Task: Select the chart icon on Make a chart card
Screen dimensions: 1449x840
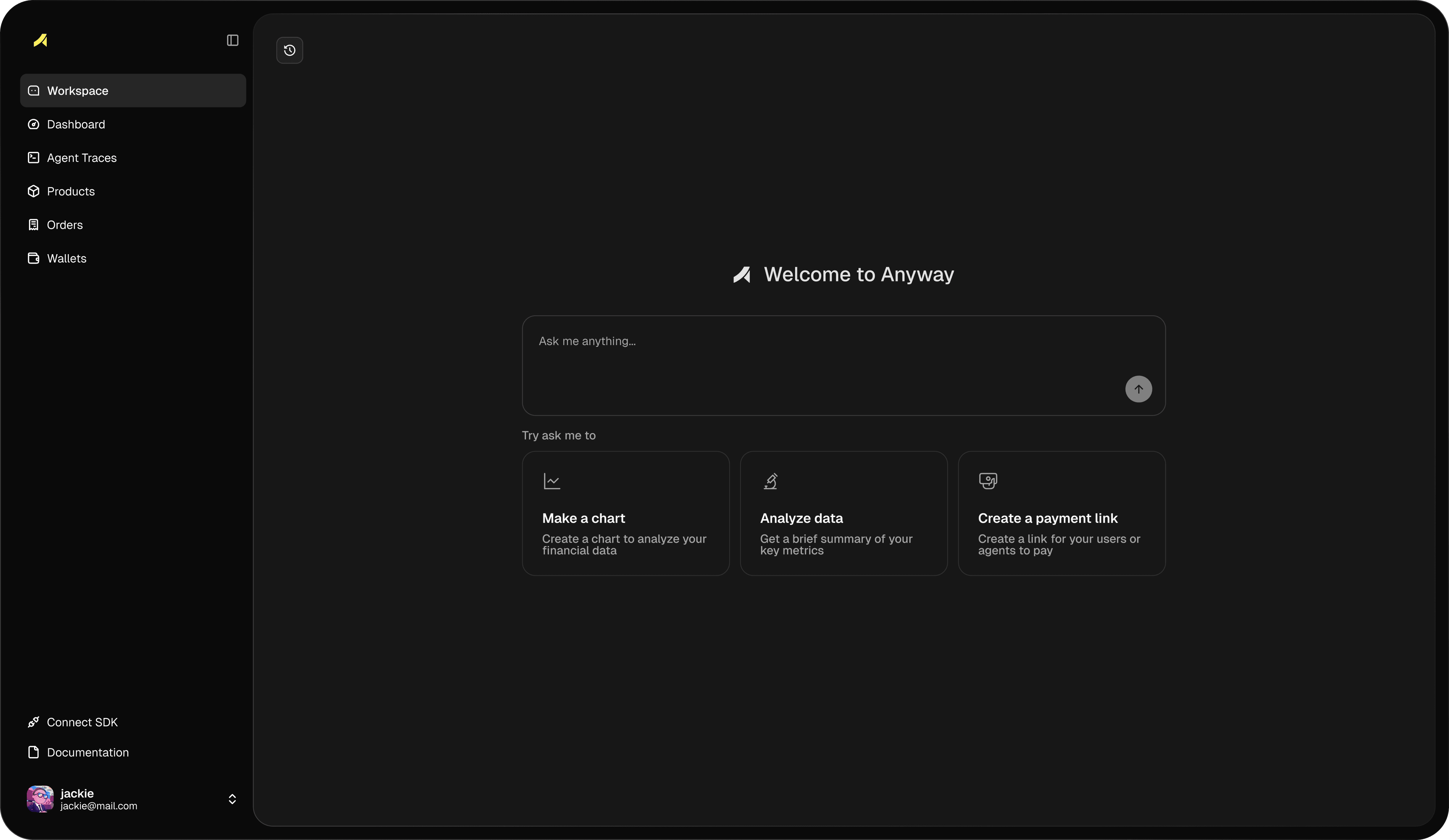Action: [x=552, y=481]
